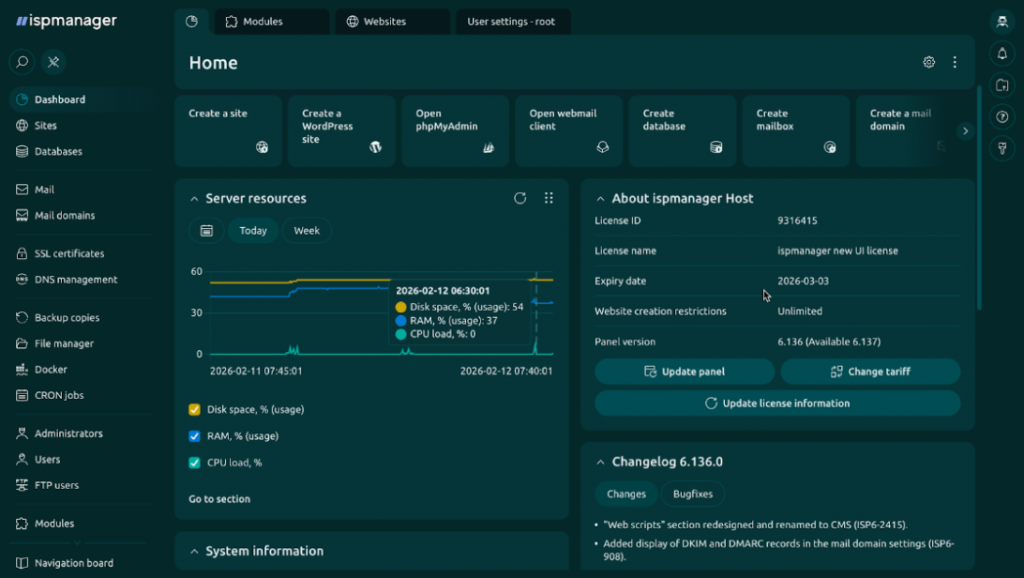Viewport: 1024px width, 578px height.
Task: Collapse the Server resources panel
Action: (x=194, y=199)
